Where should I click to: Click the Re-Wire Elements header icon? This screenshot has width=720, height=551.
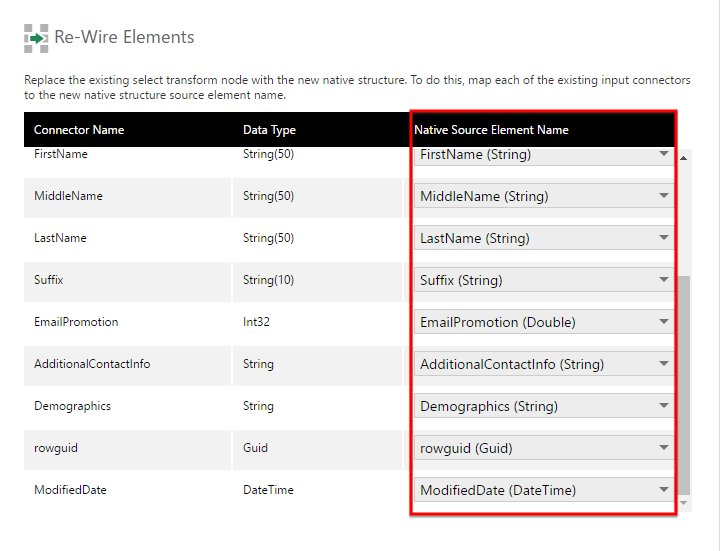tap(36, 38)
